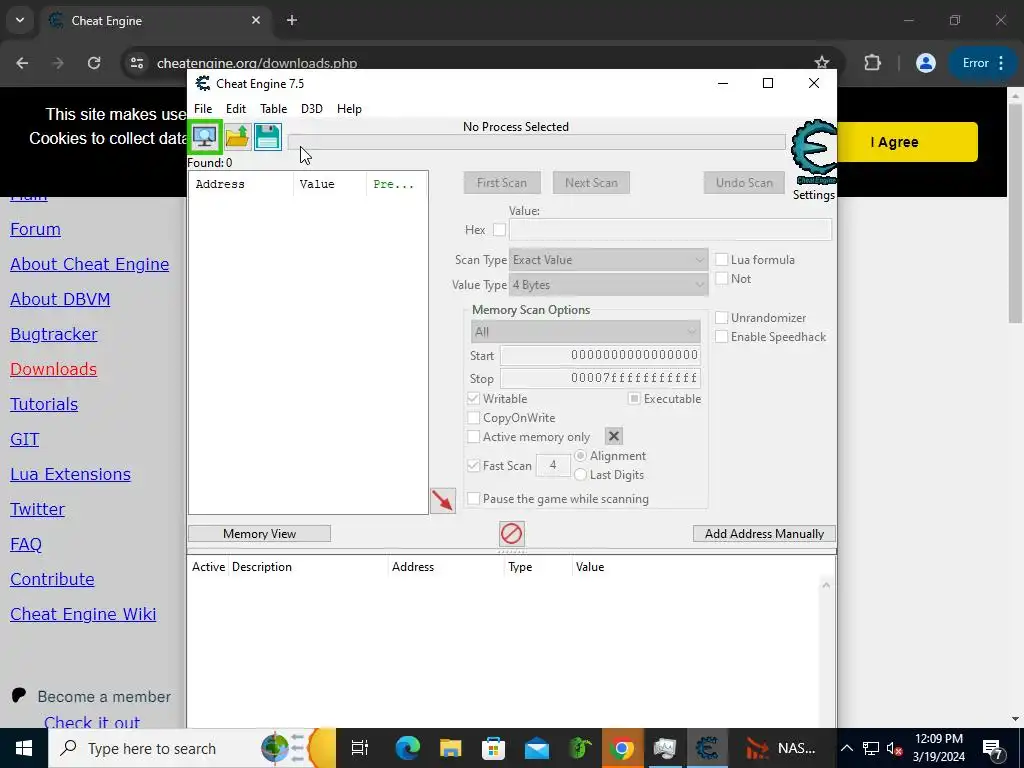Enable Speedhack checkbox
This screenshot has width=1024, height=768.
(722, 336)
